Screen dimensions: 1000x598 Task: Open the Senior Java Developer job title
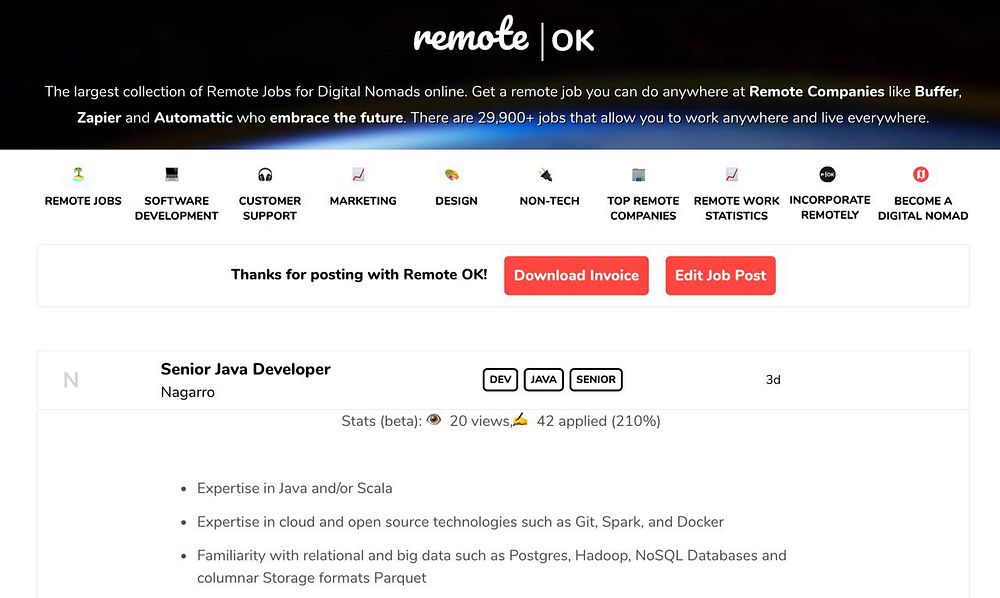246,369
